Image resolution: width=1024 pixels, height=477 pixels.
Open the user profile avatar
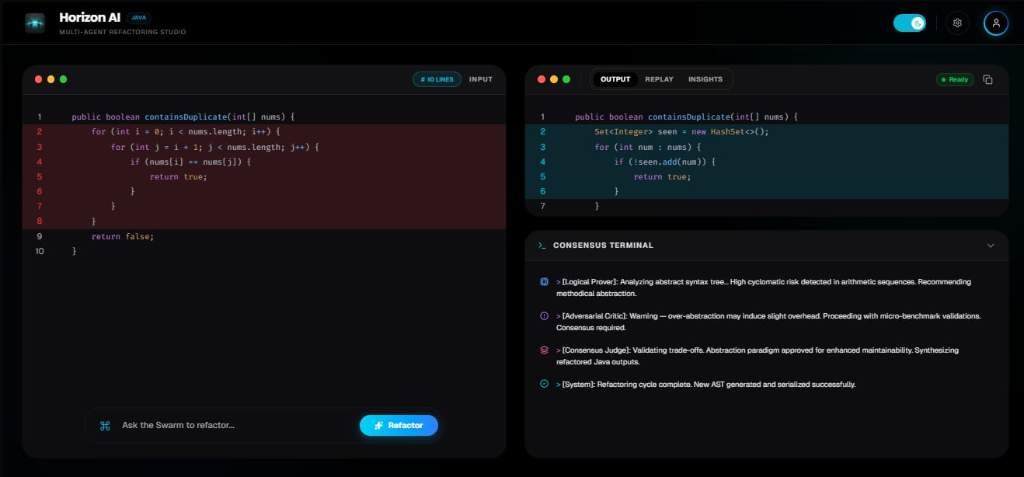(x=995, y=23)
